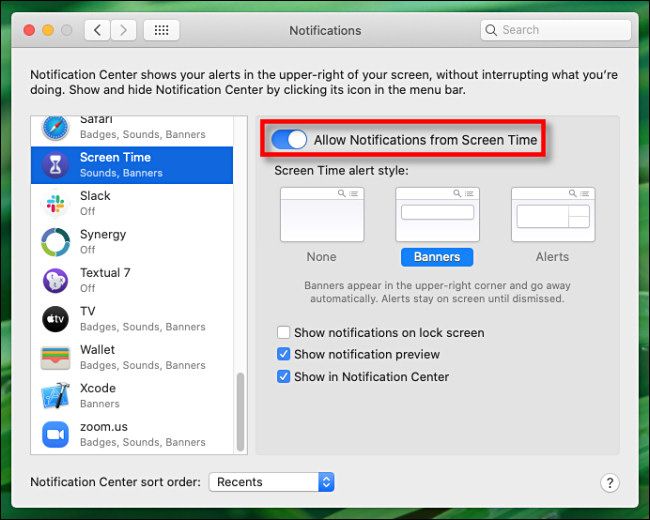This screenshot has width=650, height=520.
Task: Select the zoom.us name in the list
Action: click(104, 427)
